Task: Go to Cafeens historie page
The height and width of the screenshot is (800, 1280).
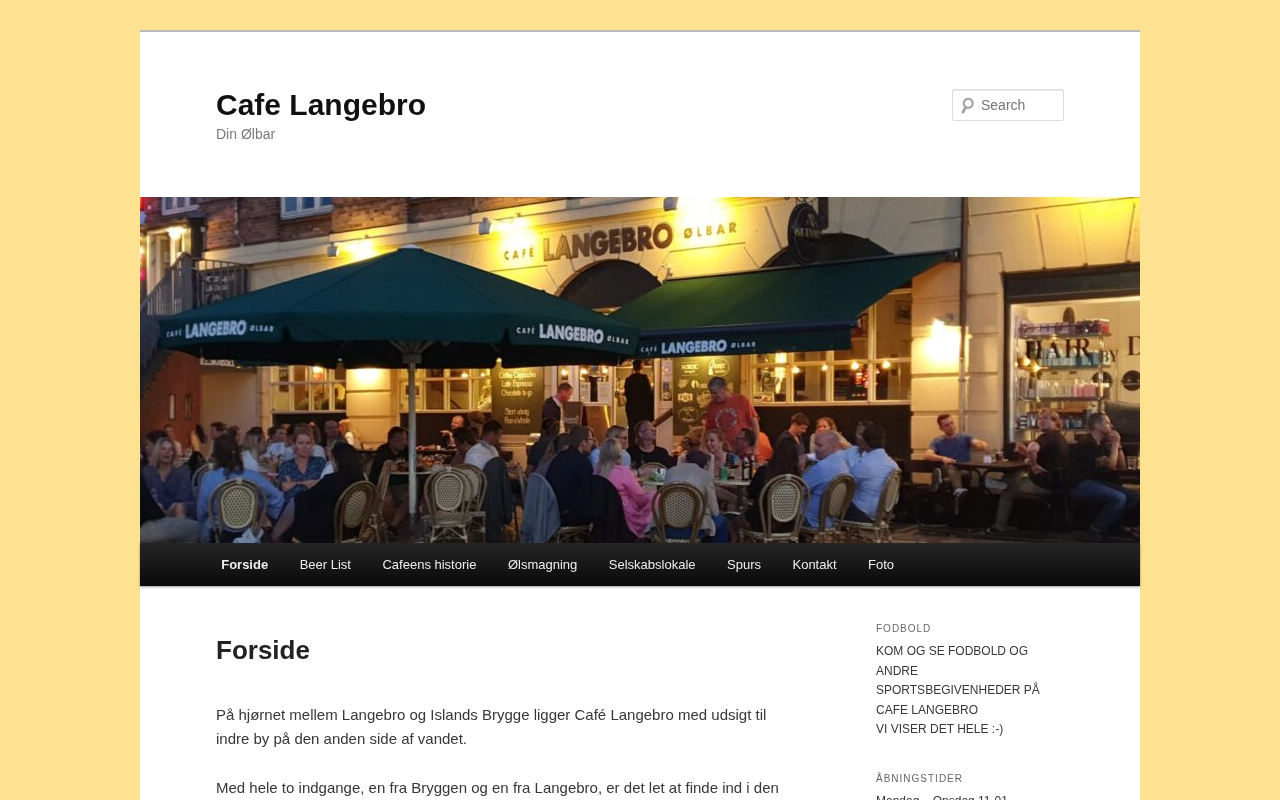Action: coord(429,565)
